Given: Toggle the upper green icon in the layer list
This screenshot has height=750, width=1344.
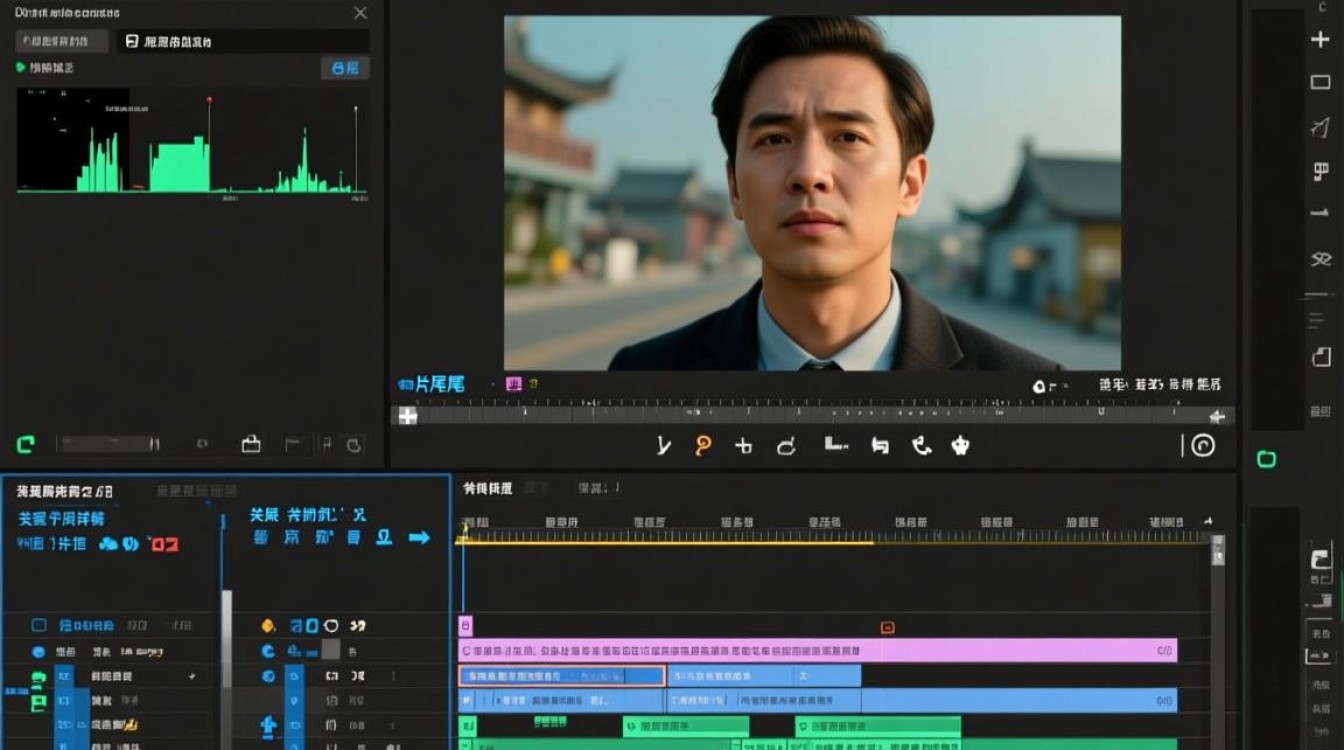Looking at the screenshot, I should click(x=39, y=679).
